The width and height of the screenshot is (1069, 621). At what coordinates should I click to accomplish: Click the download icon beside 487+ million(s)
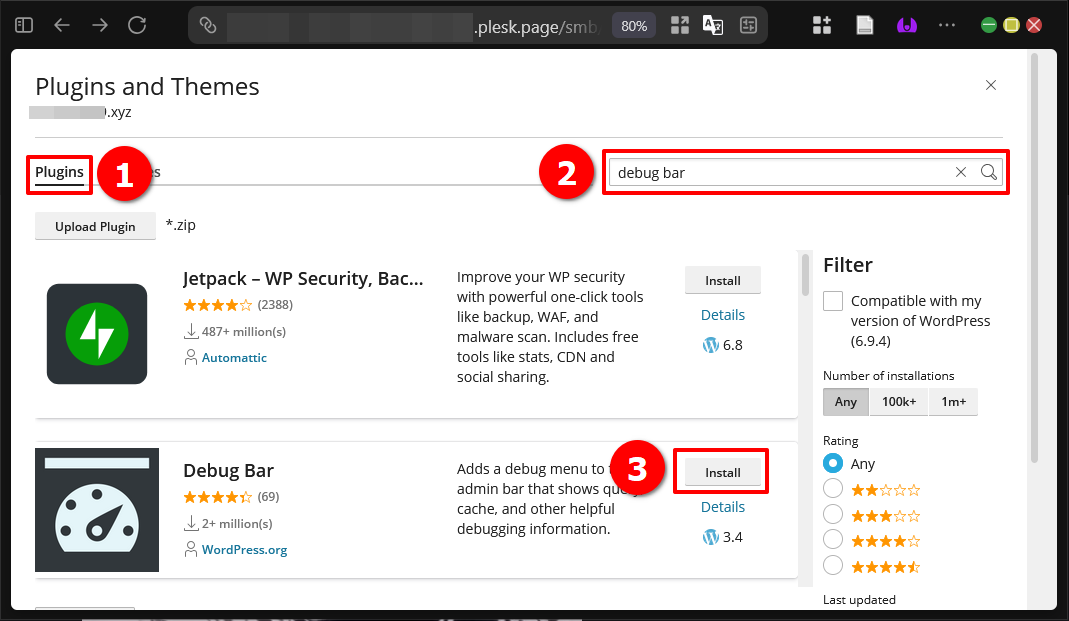click(191, 332)
